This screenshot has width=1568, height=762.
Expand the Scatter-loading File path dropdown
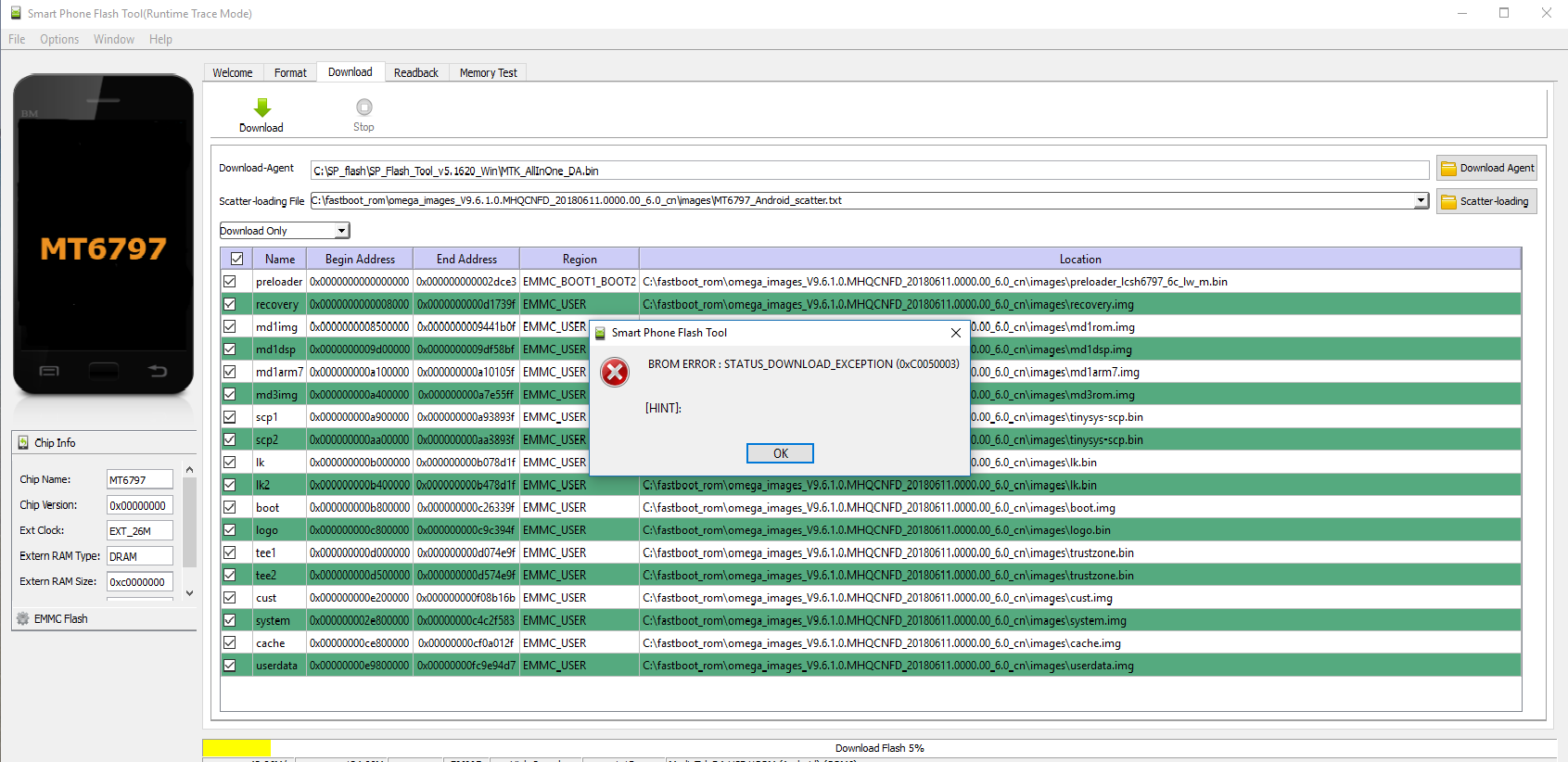point(1421,200)
